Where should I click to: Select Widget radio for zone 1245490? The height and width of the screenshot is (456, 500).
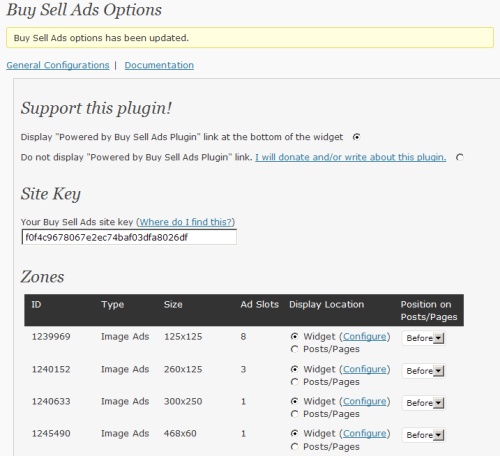coord(294,433)
